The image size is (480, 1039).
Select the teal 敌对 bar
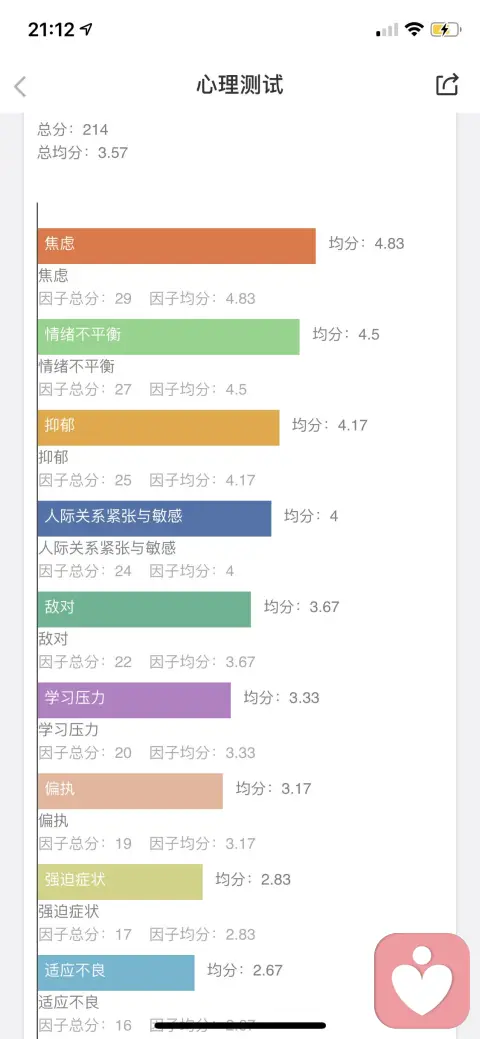[x=145, y=609]
